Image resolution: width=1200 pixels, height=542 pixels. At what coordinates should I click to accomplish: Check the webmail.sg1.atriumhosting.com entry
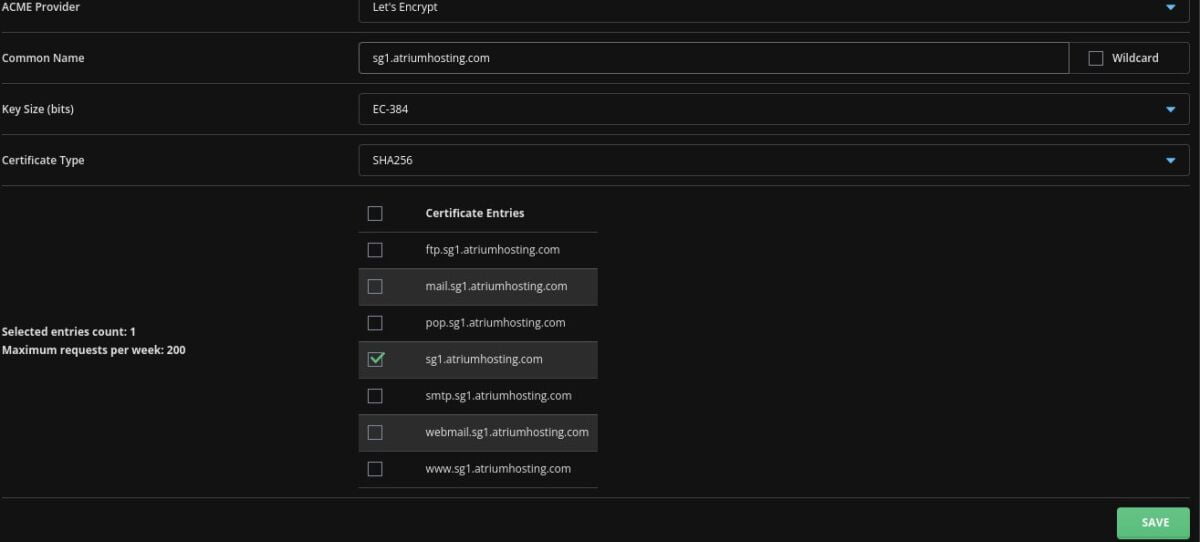[x=375, y=432]
